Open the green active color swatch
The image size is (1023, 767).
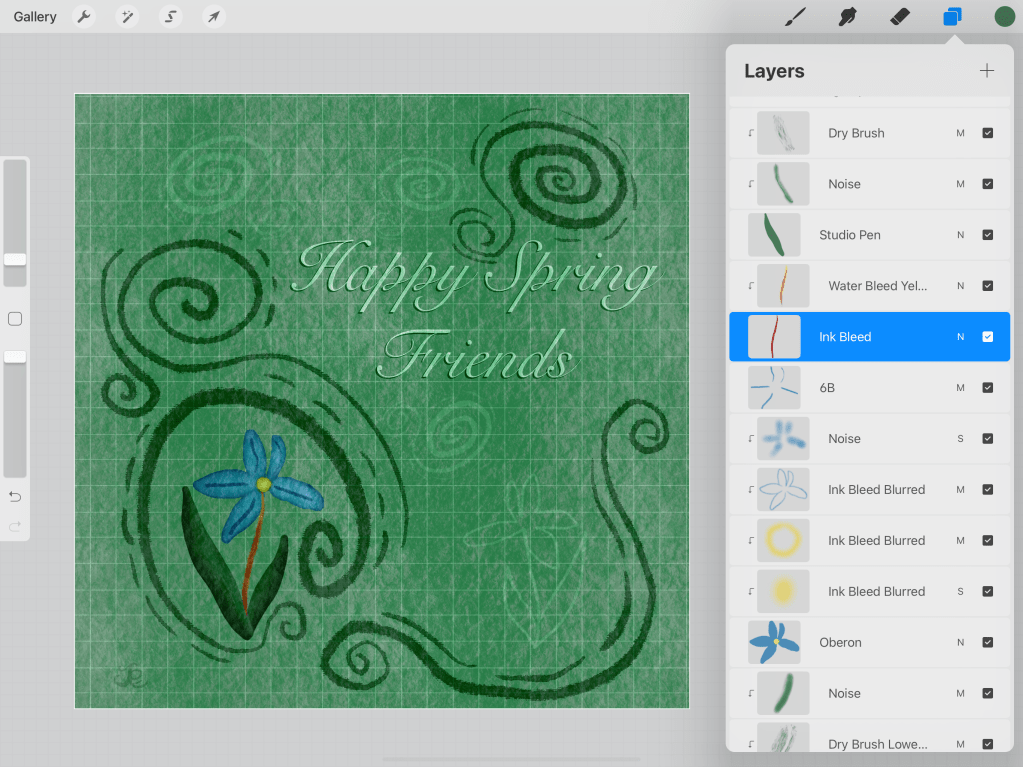(1004, 17)
